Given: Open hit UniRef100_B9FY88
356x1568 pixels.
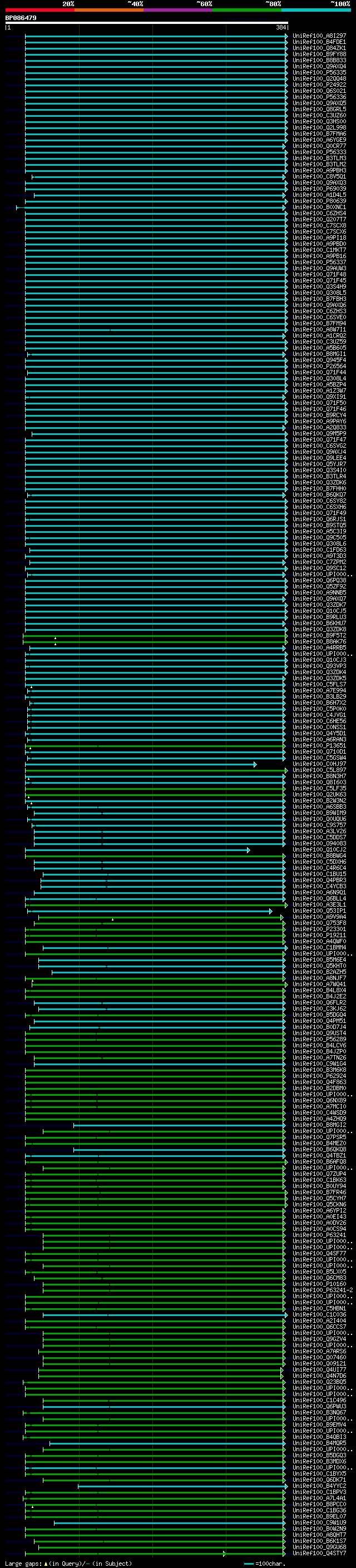Looking at the screenshot, I should tap(319, 54).
